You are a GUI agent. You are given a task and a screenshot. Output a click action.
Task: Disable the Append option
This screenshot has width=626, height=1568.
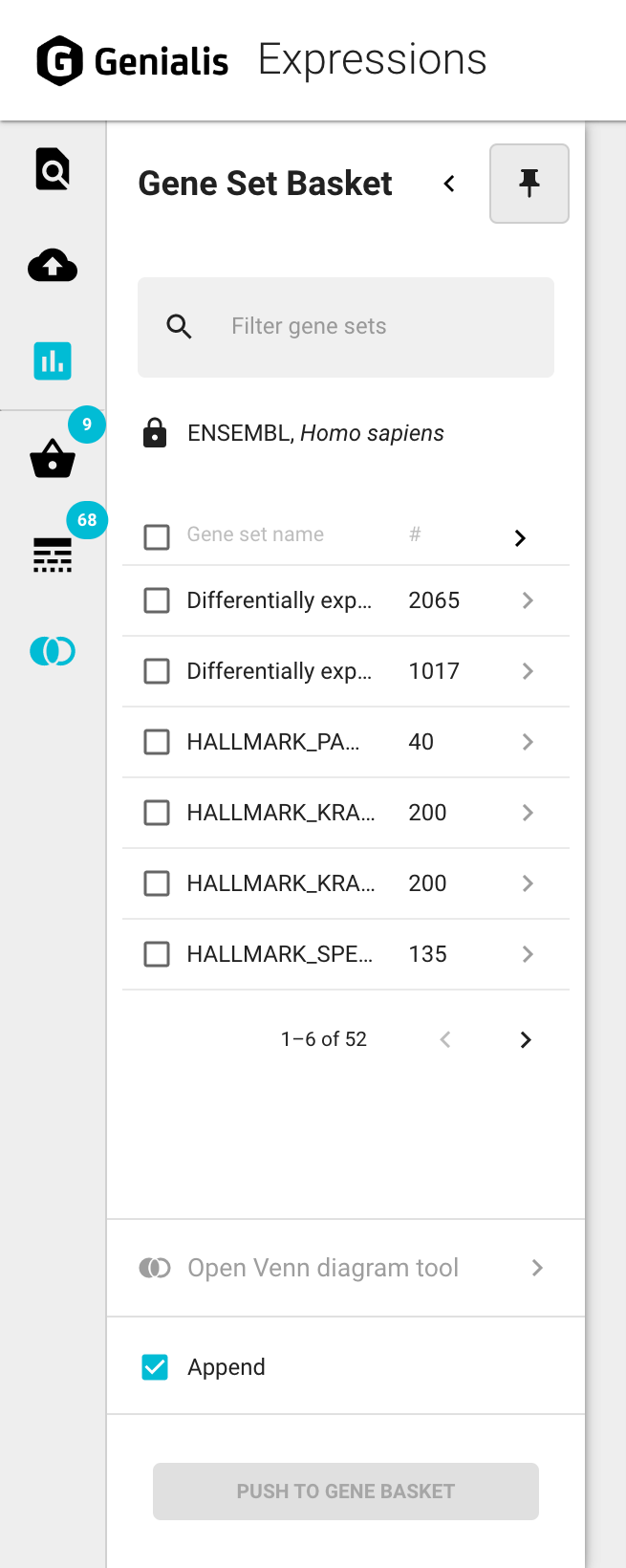[x=154, y=1366]
